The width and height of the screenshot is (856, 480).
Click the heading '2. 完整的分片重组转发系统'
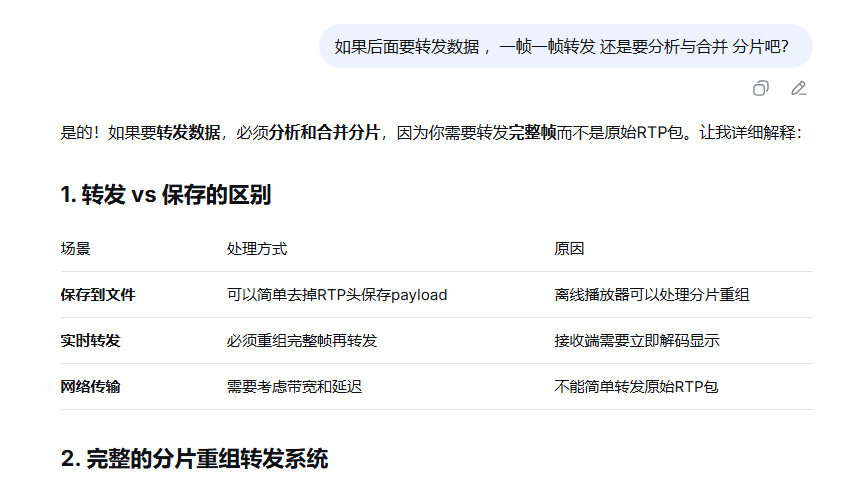click(194, 459)
